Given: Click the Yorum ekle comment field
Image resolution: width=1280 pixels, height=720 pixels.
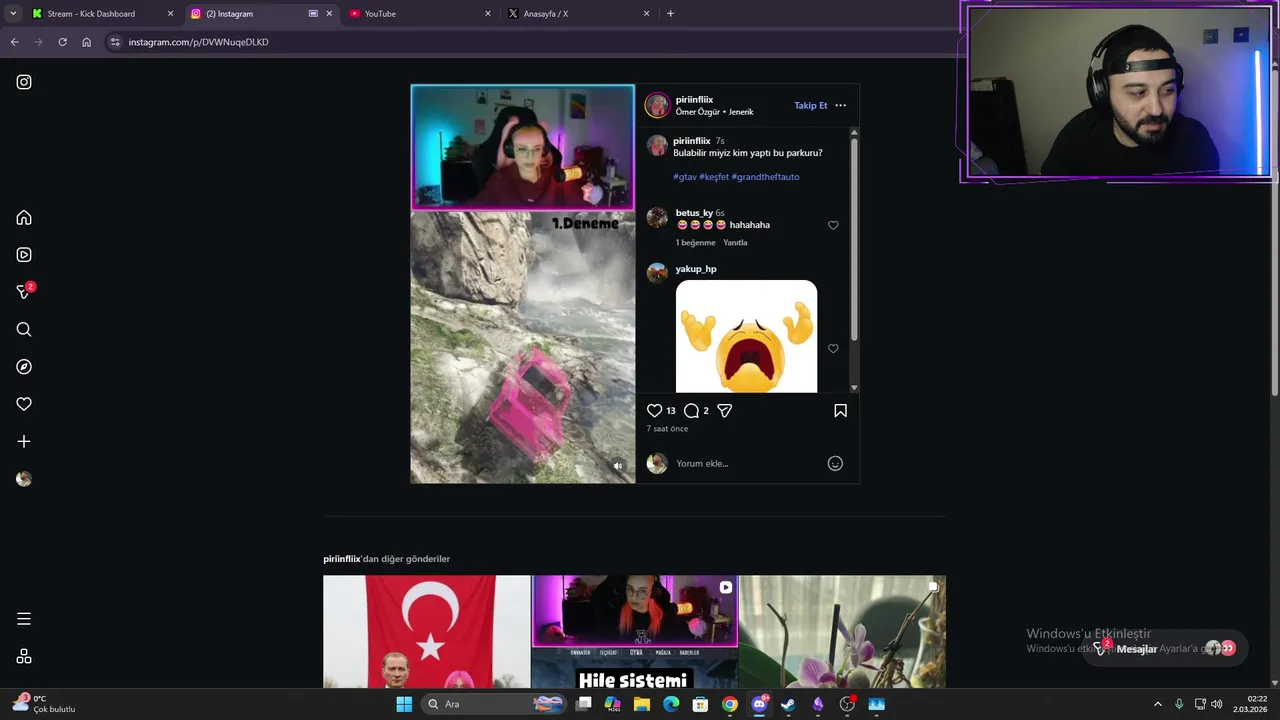Looking at the screenshot, I should (x=745, y=463).
